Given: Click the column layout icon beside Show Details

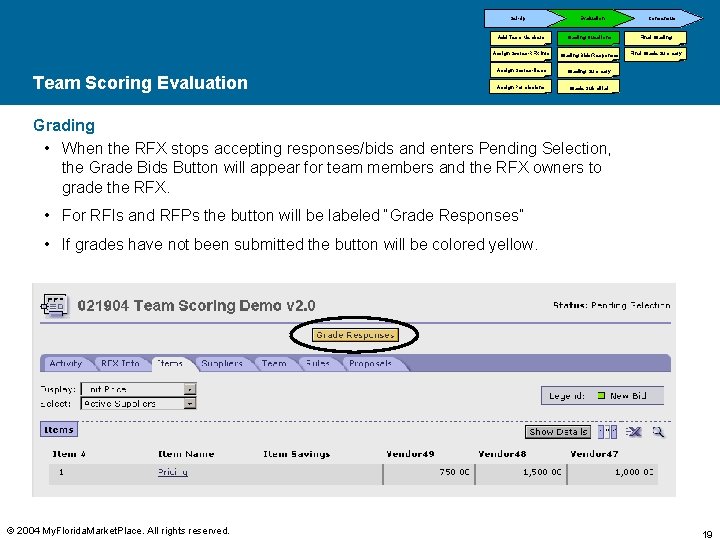Looking at the screenshot, I should 607,432.
